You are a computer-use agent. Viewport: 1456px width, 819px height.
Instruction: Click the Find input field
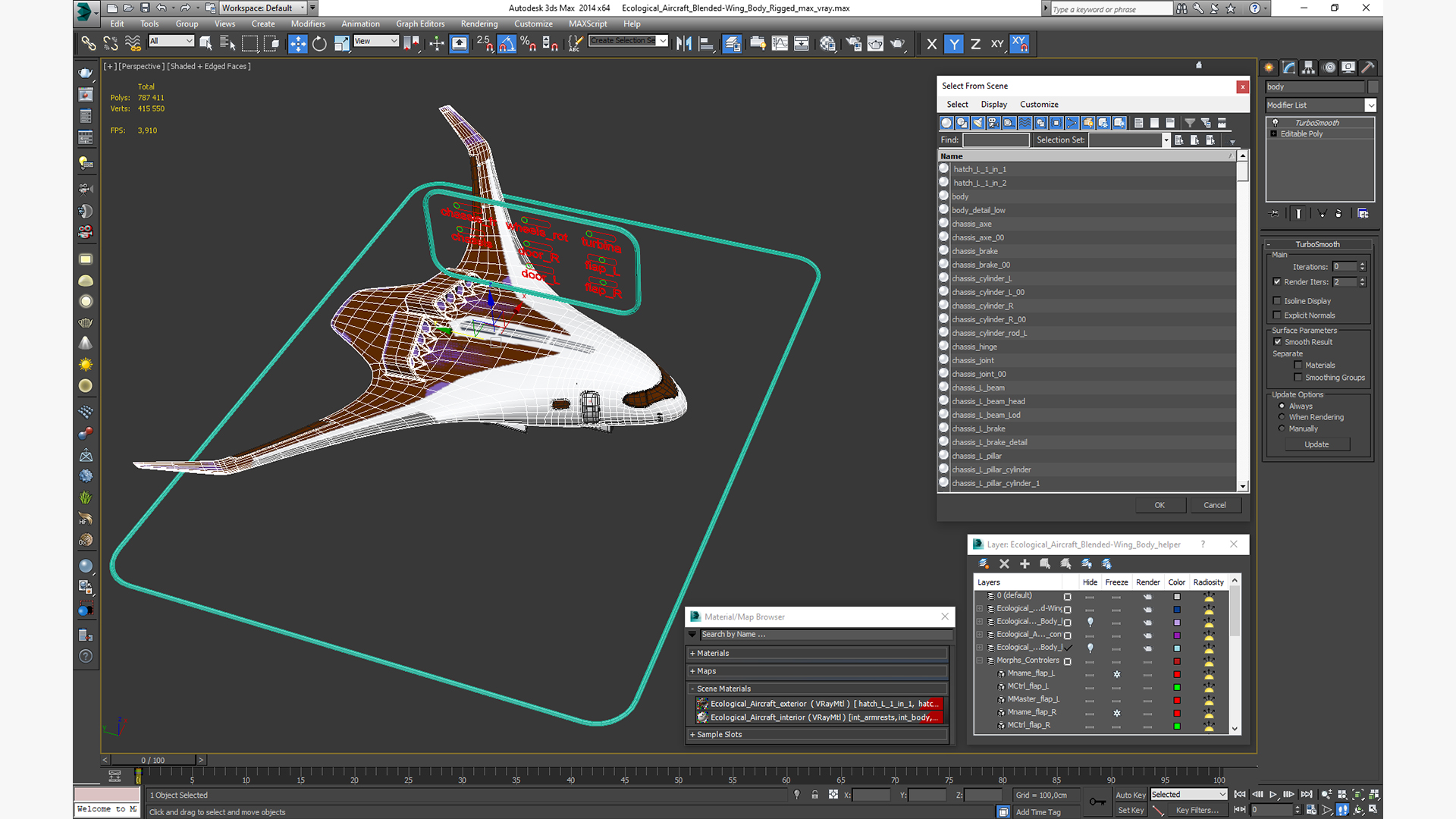[996, 140]
